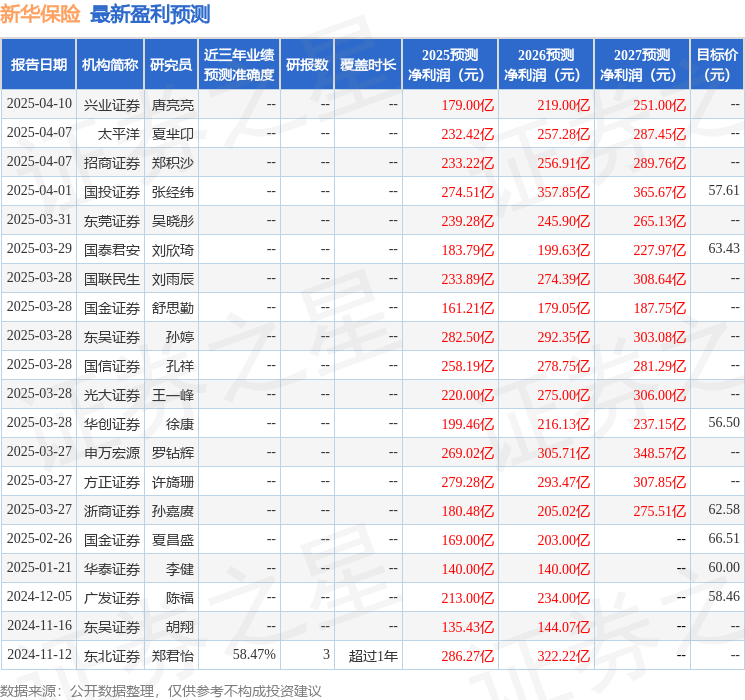Click the 322.22亿 forecast value
The image size is (745, 700).
click(564, 656)
